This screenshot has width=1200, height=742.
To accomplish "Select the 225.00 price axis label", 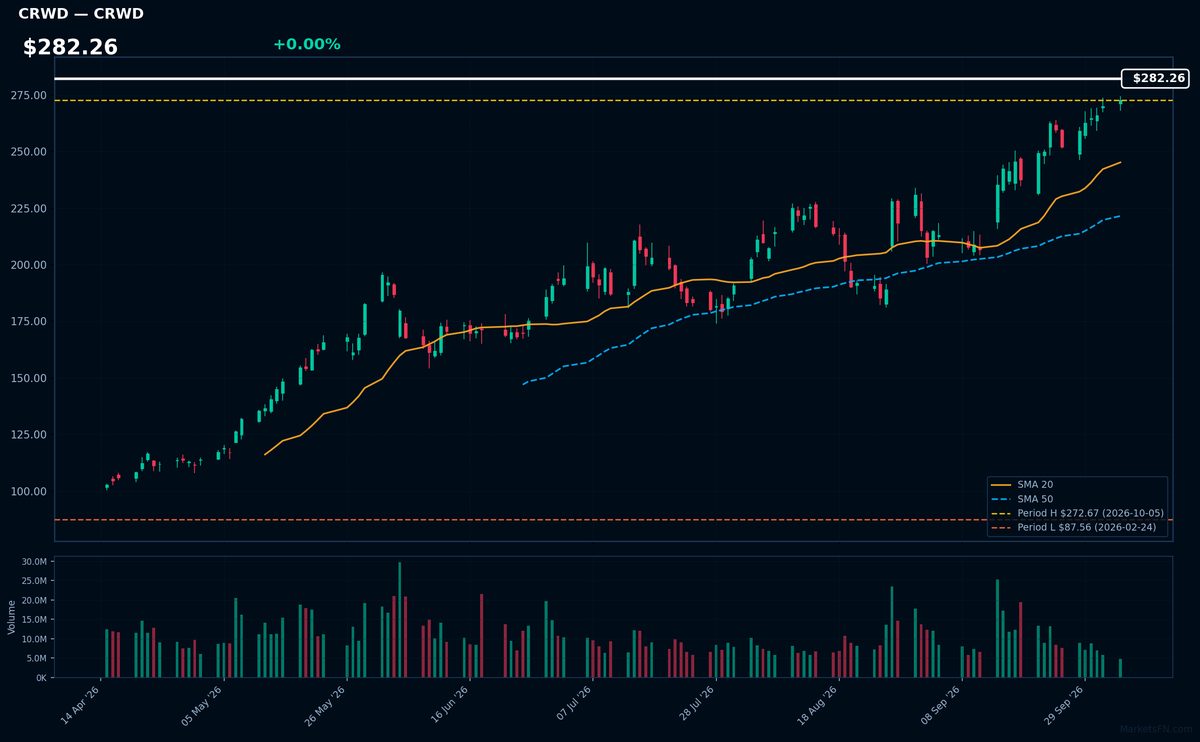I will point(29,209).
